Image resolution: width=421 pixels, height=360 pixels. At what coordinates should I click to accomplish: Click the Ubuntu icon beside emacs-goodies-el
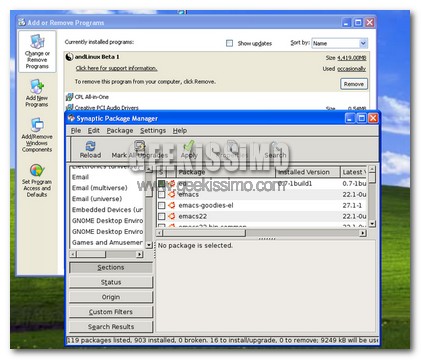172,205
